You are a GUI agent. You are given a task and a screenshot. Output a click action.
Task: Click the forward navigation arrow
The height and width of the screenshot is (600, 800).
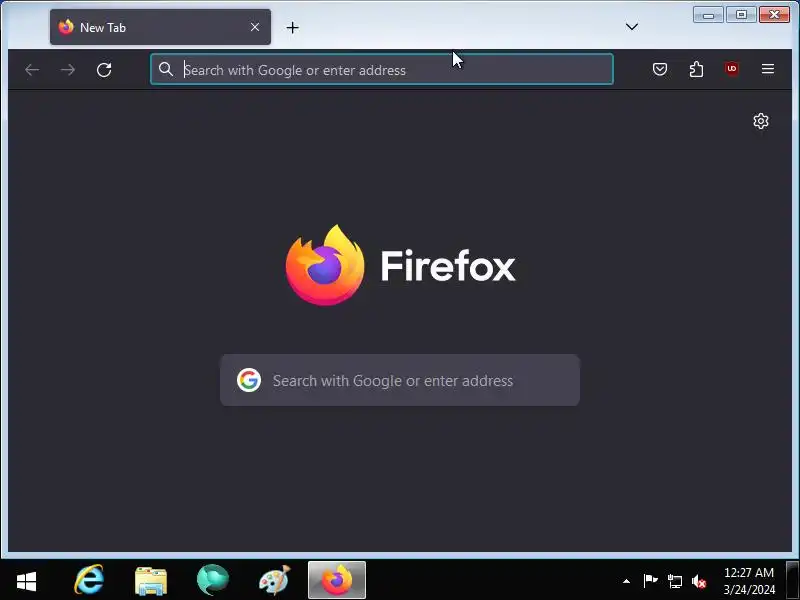pos(67,69)
